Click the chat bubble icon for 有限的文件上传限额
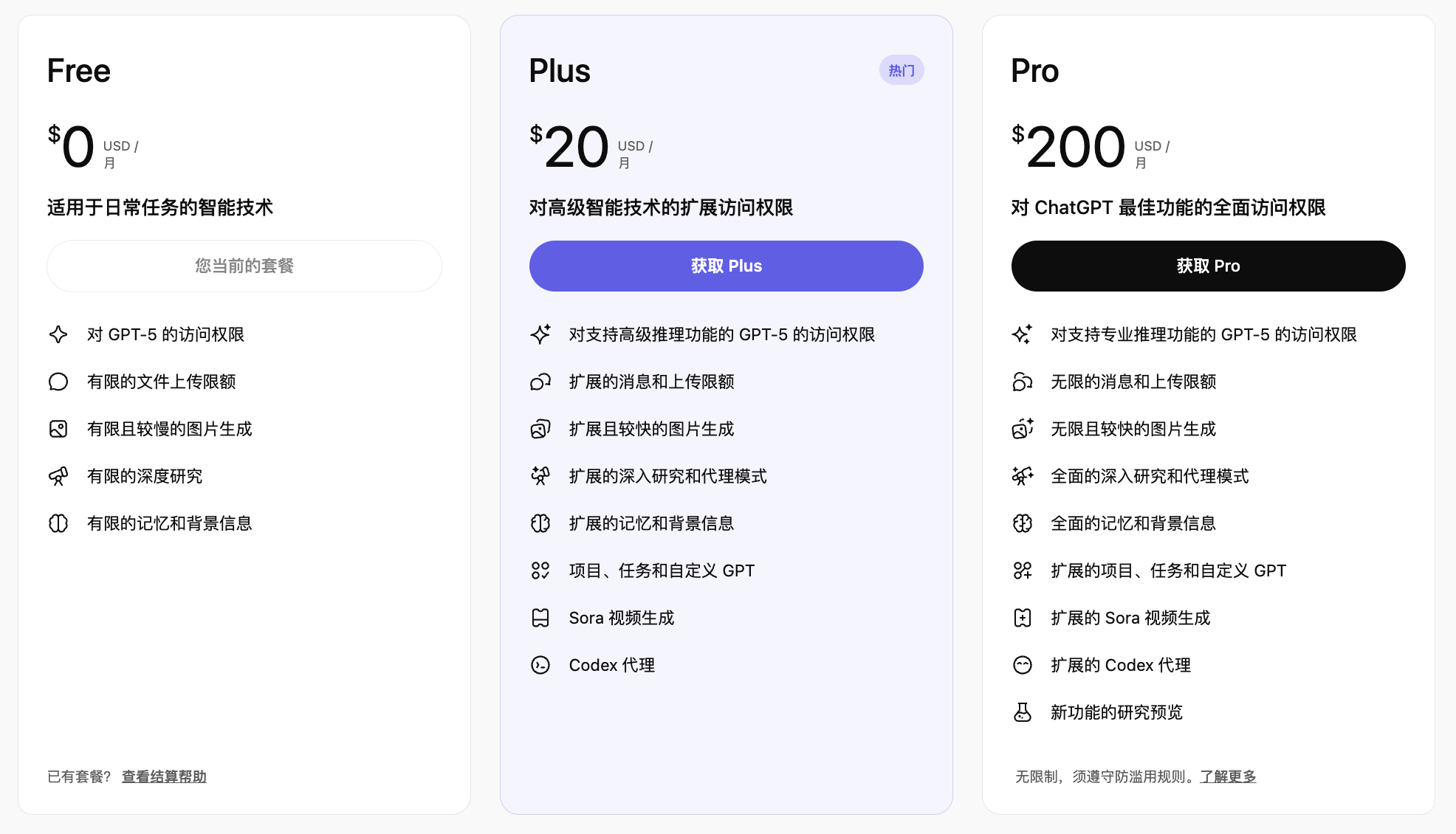Image resolution: width=1456 pixels, height=834 pixels. 58,382
